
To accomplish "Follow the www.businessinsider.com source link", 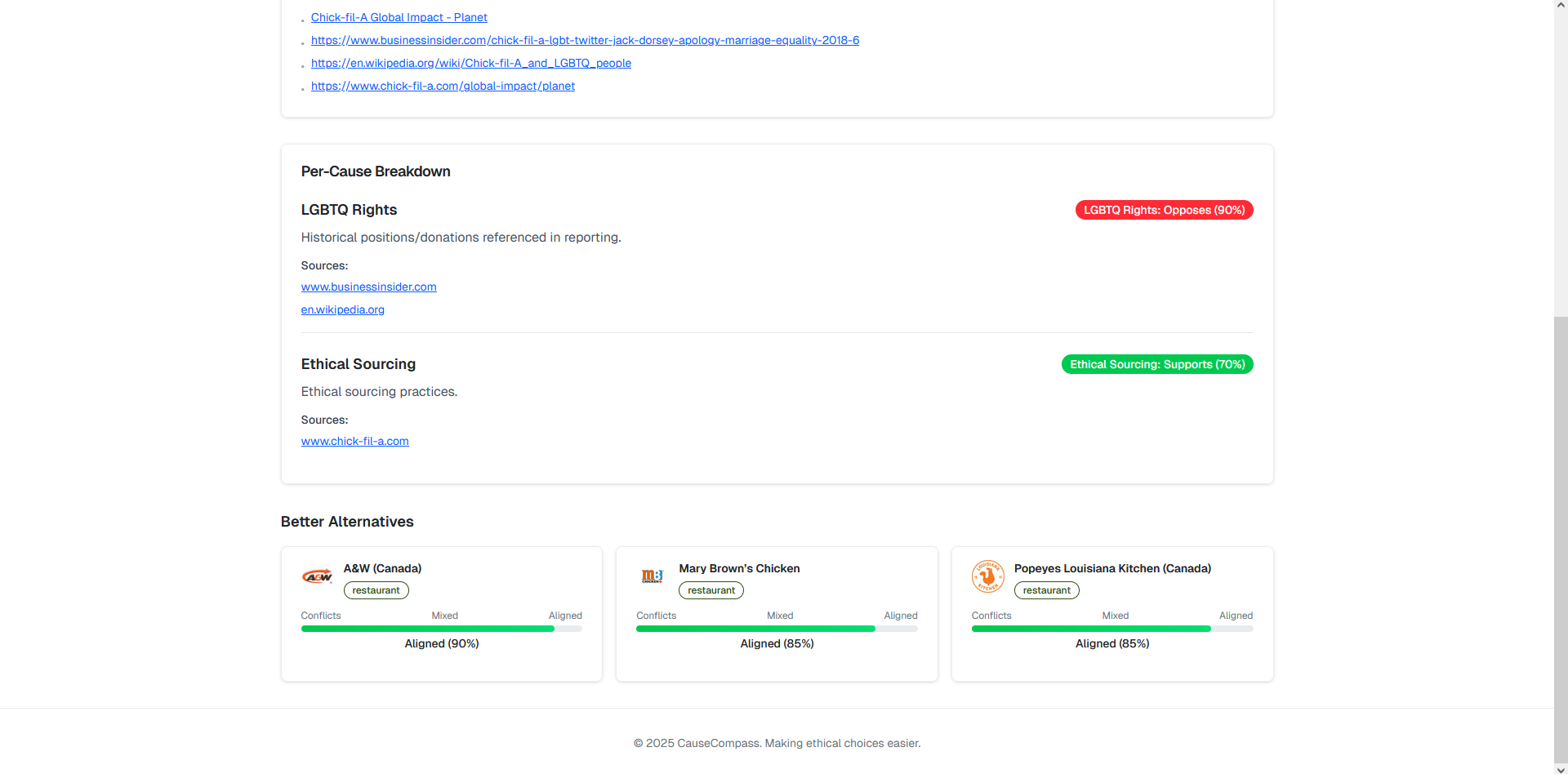I will click(369, 287).
